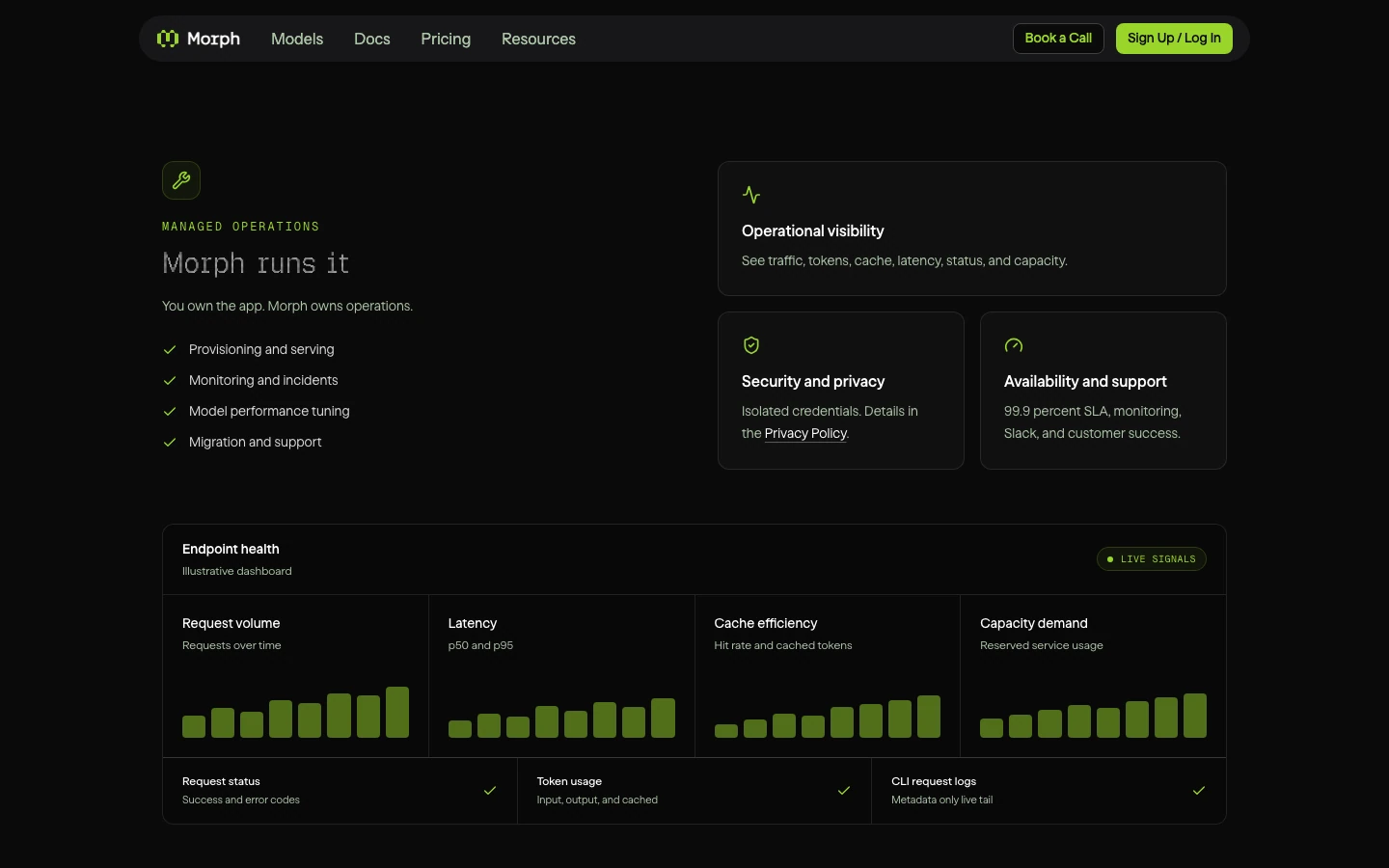Open the Privacy Policy link
The width and height of the screenshot is (1389, 868).
805,433
